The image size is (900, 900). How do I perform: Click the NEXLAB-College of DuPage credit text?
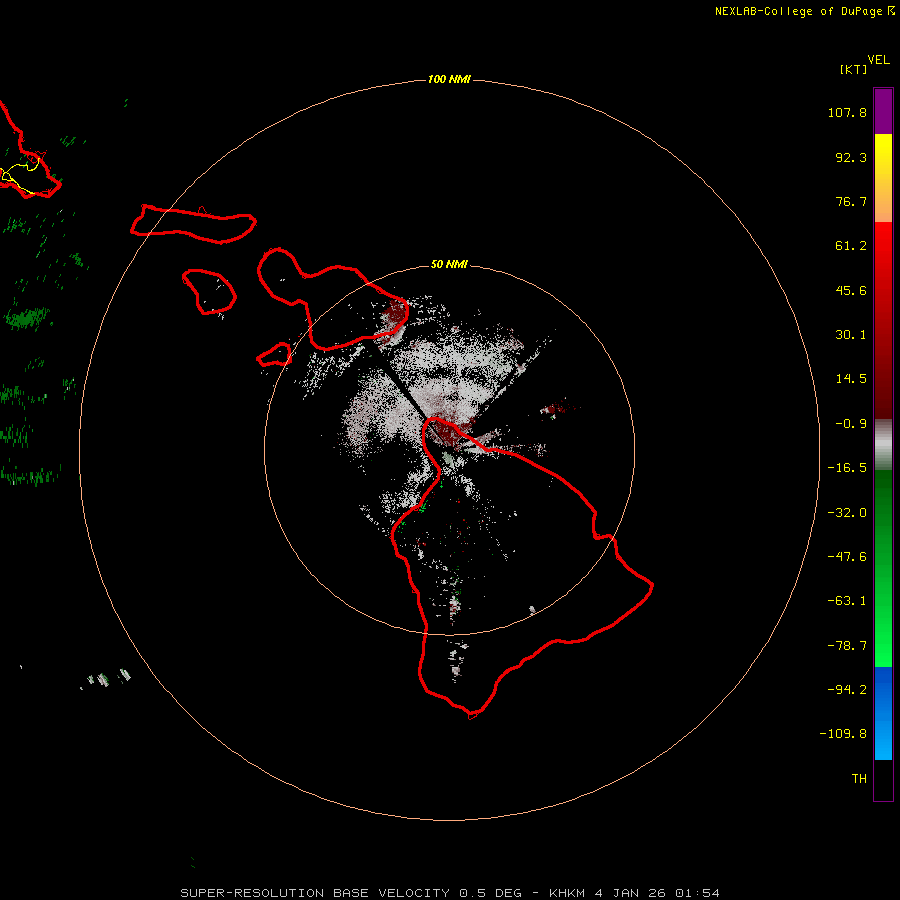tap(799, 11)
